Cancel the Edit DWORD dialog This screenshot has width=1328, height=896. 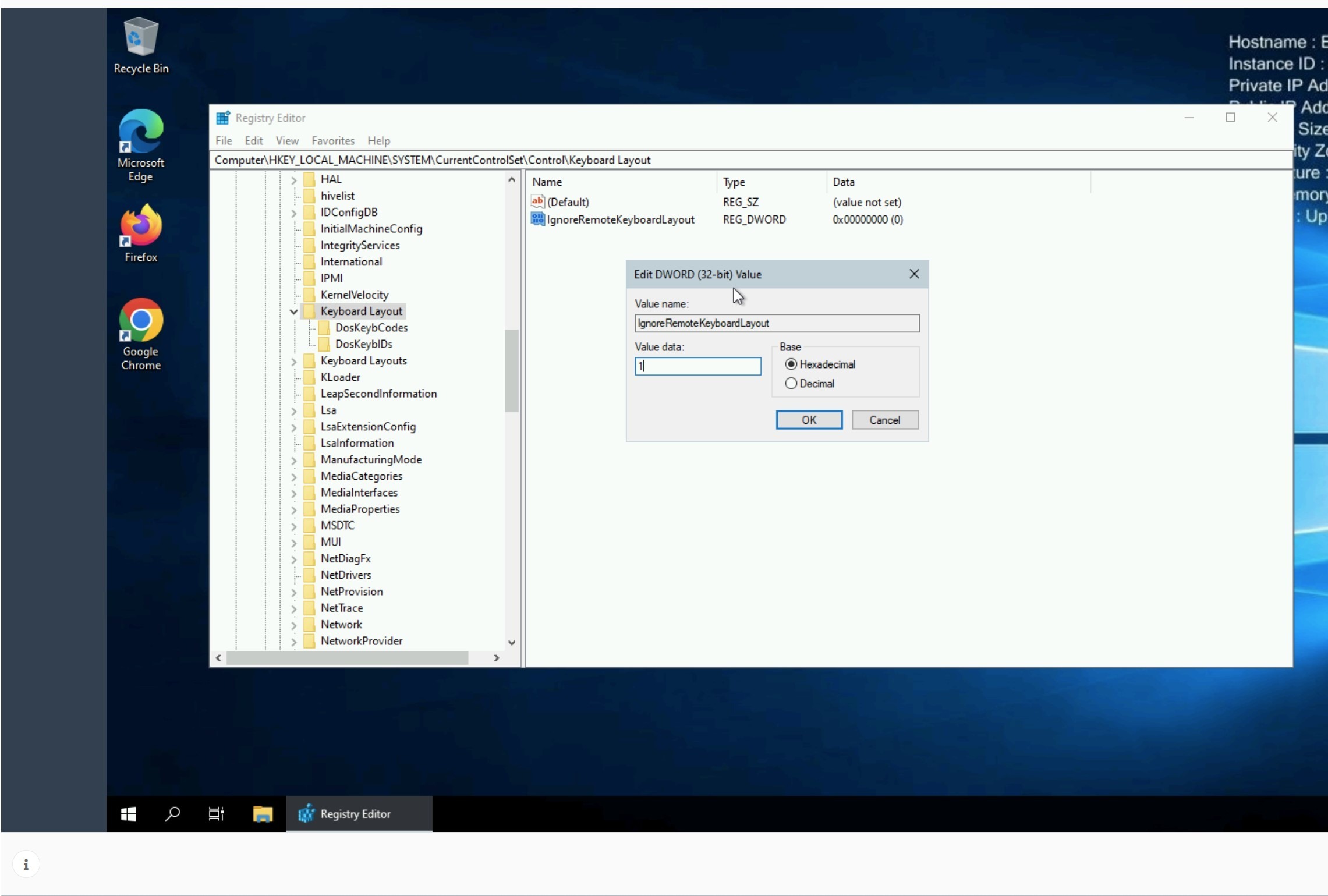884,420
